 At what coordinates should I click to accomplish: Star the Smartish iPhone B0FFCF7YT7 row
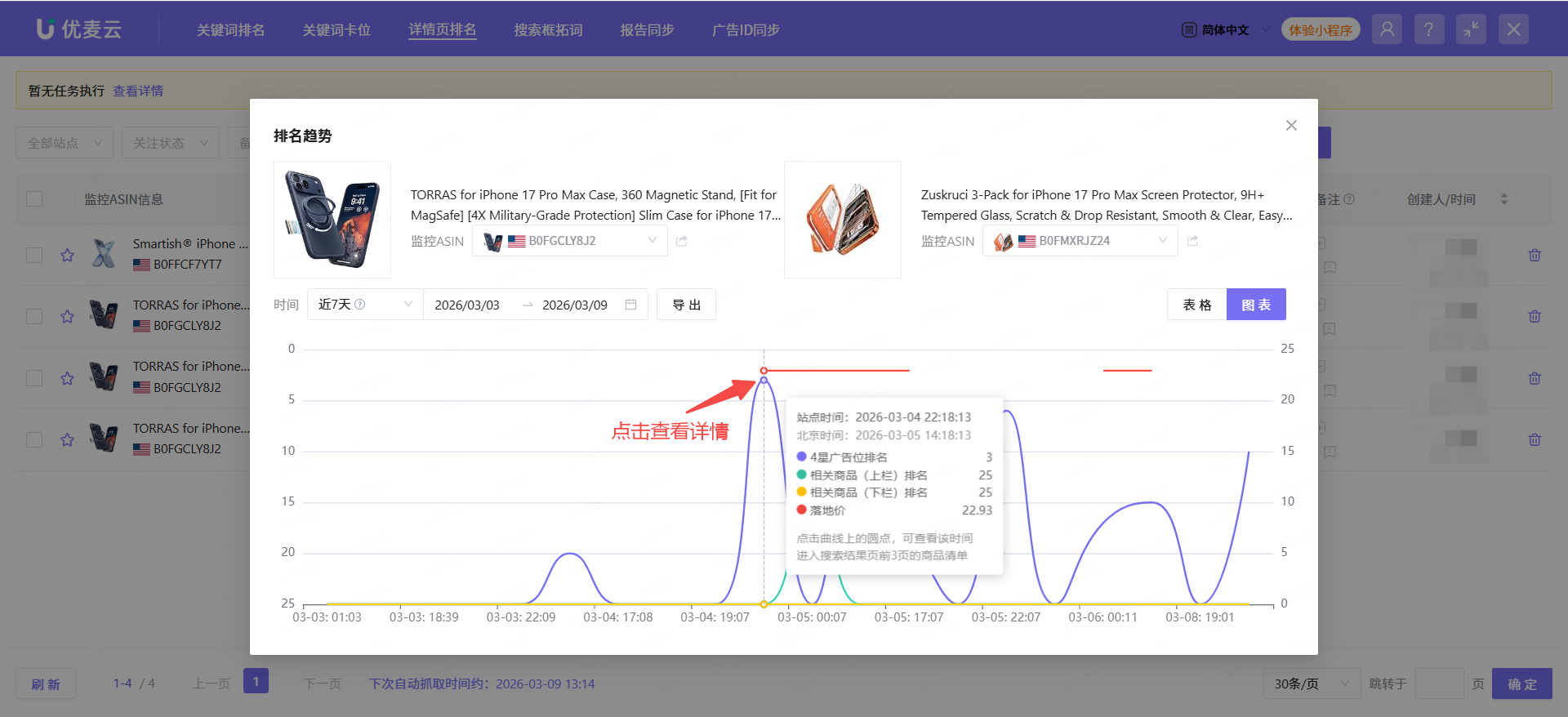67,255
